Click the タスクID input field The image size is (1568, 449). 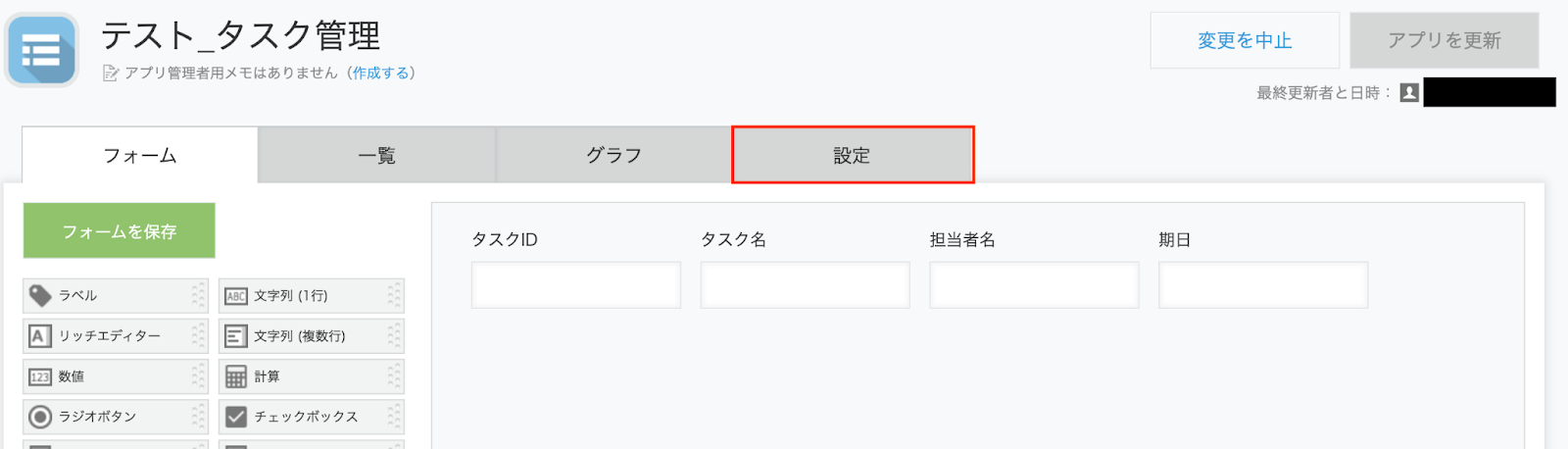pyautogui.click(x=576, y=285)
